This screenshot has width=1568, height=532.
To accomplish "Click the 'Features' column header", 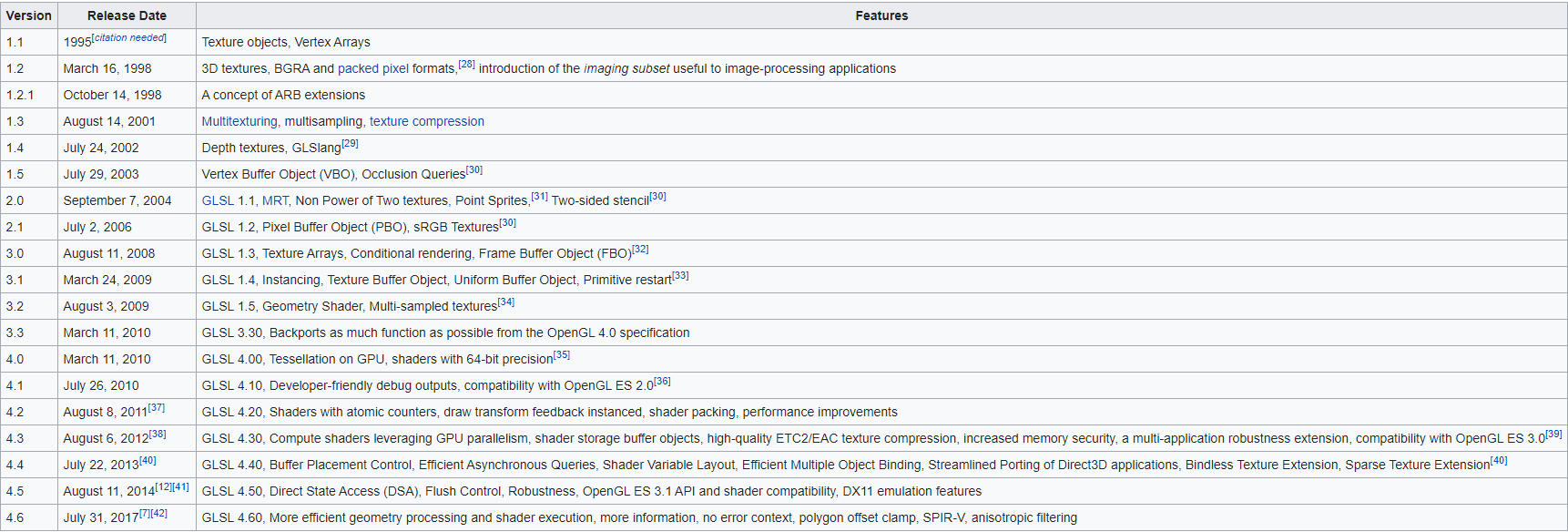I will 881,15.
